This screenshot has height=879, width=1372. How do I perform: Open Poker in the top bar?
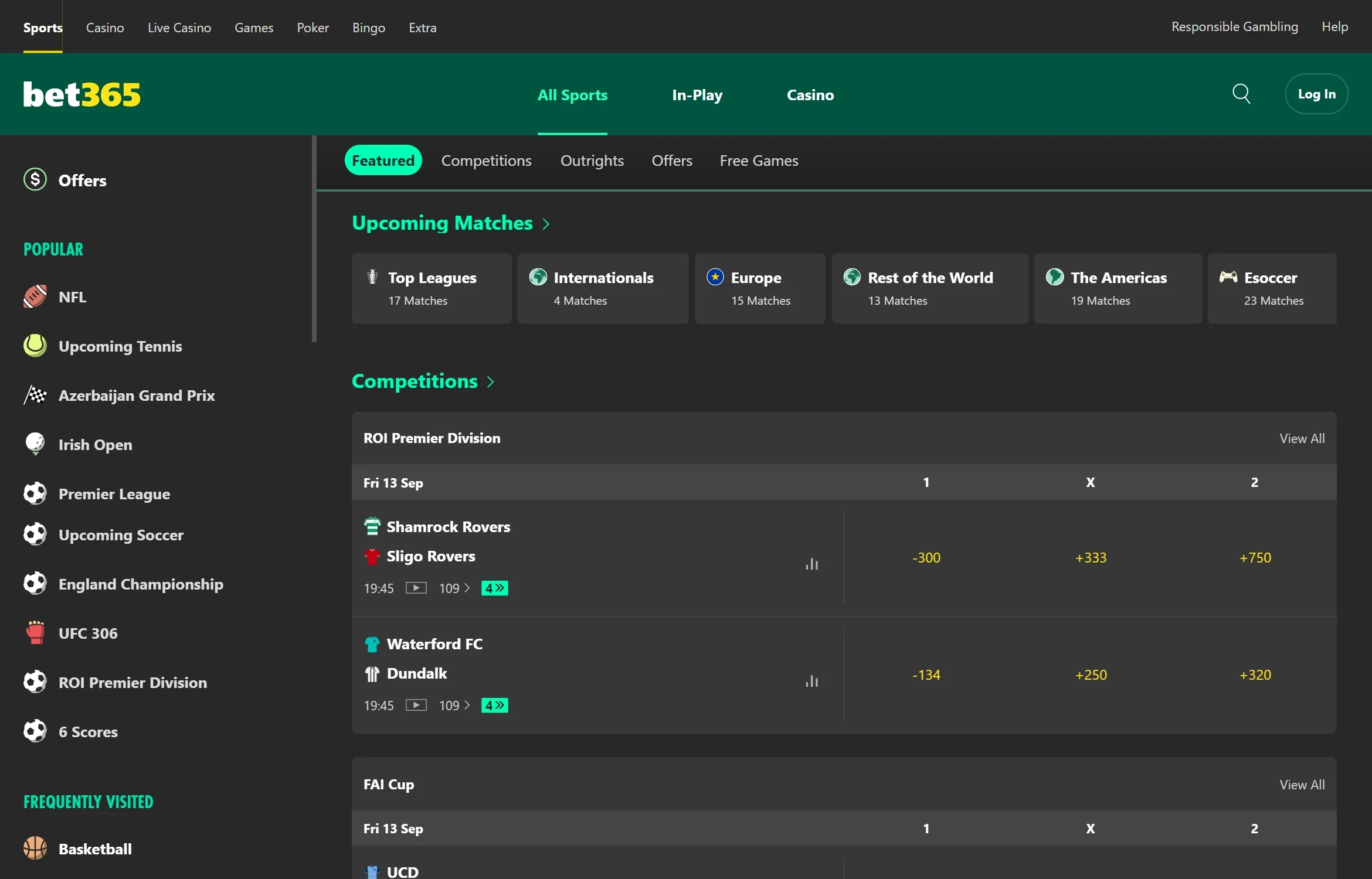coord(313,28)
